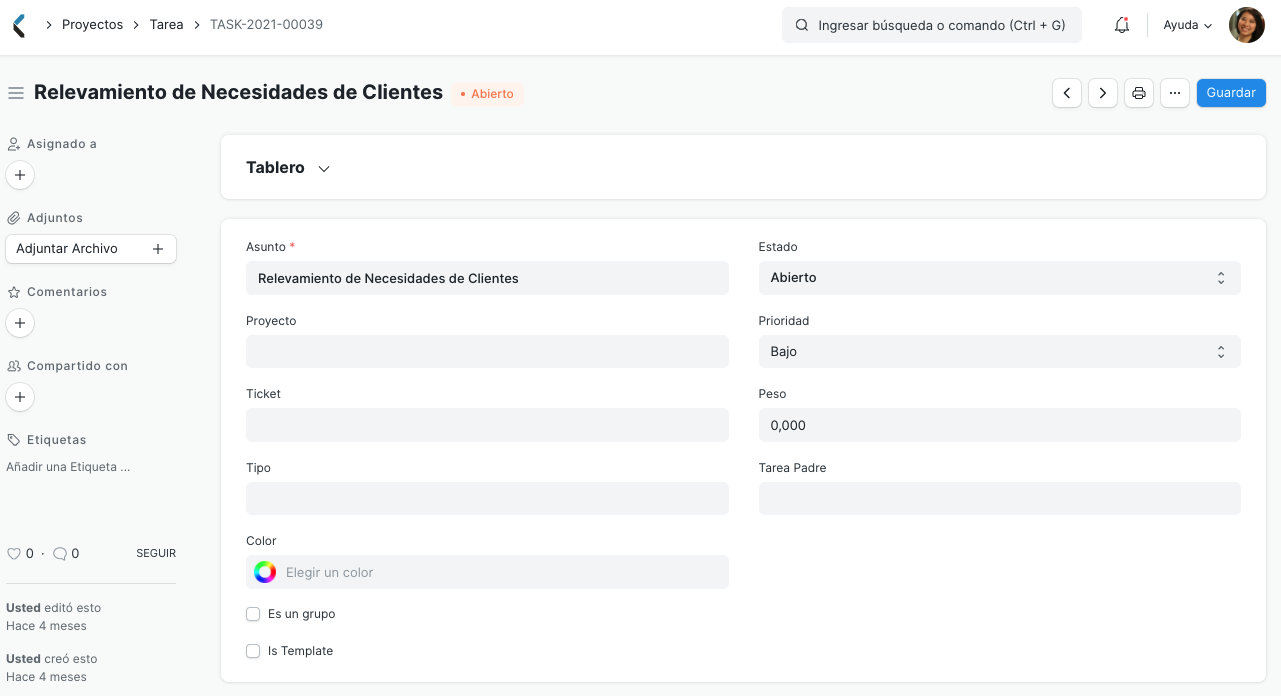Open the Ayuda help dropdown
Image resolution: width=1281 pixels, height=696 pixels.
tap(1187, 25)
